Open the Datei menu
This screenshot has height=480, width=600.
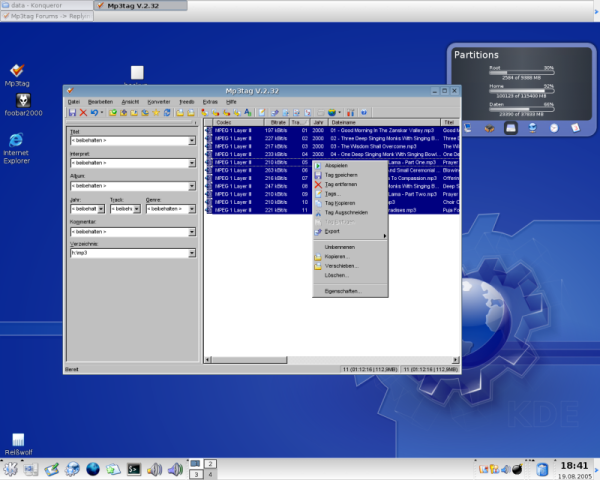click(74, 102)
